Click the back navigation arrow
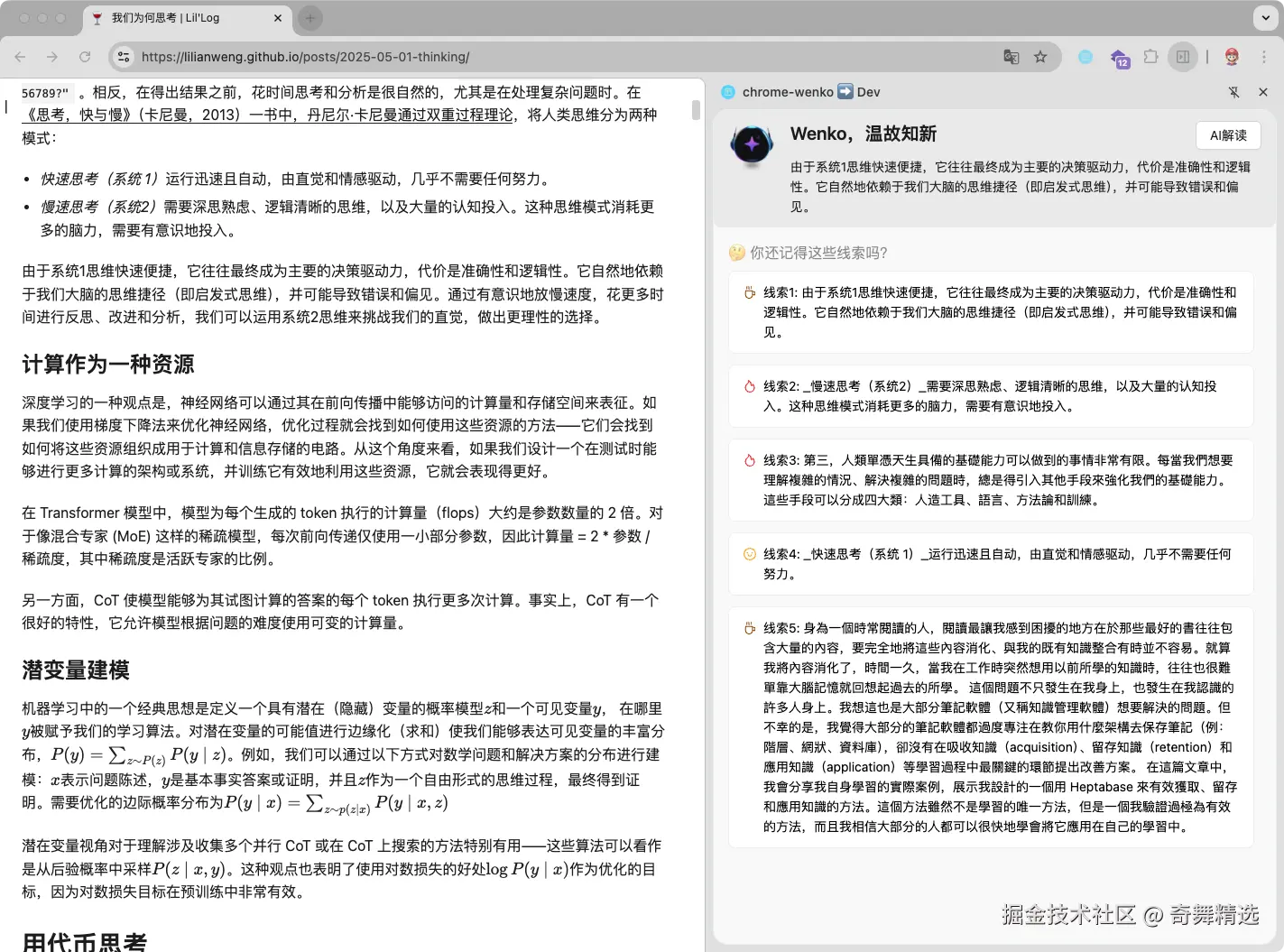1284x952 pixels. pyautogui.click(x=20, y=56)
